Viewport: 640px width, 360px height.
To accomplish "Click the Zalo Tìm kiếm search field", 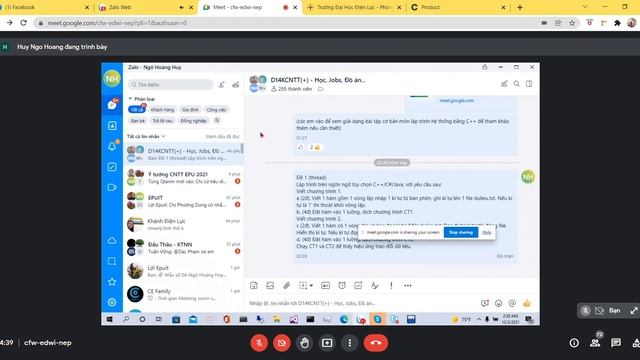I will [x=171, y=84].
